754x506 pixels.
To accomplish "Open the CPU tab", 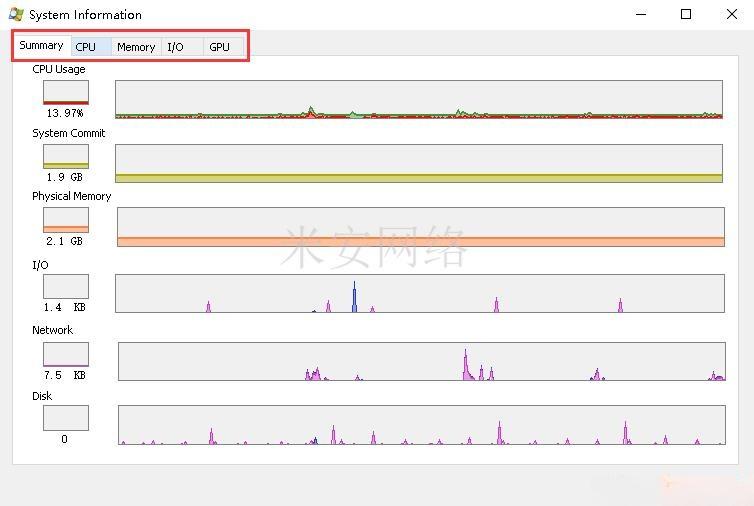I will pyautogui.click(x=87, y=47).
